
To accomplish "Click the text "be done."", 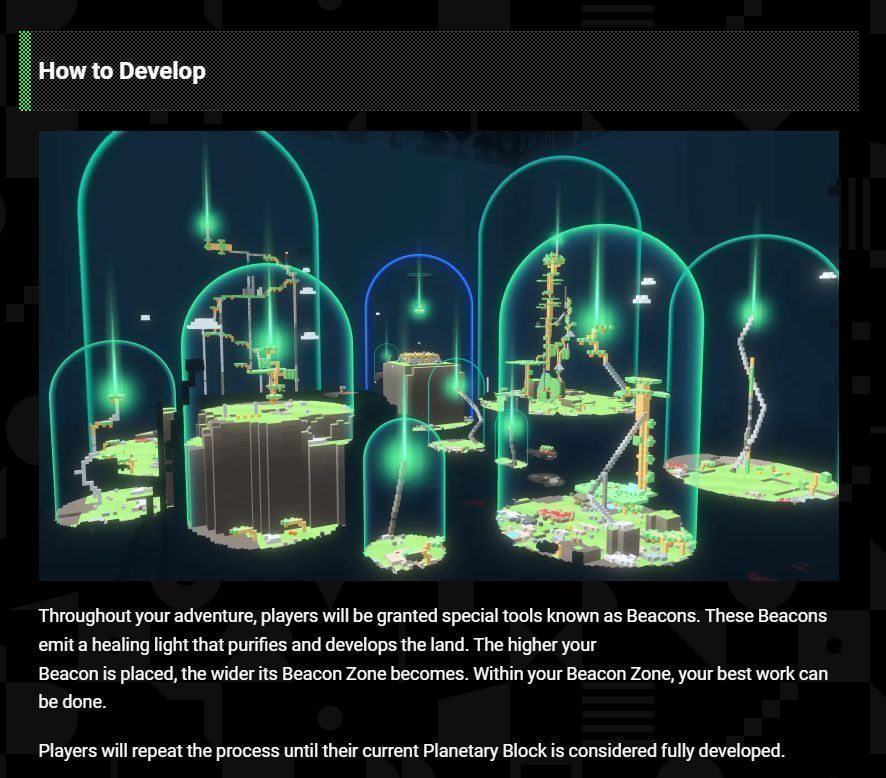I will tap(72, 702).
